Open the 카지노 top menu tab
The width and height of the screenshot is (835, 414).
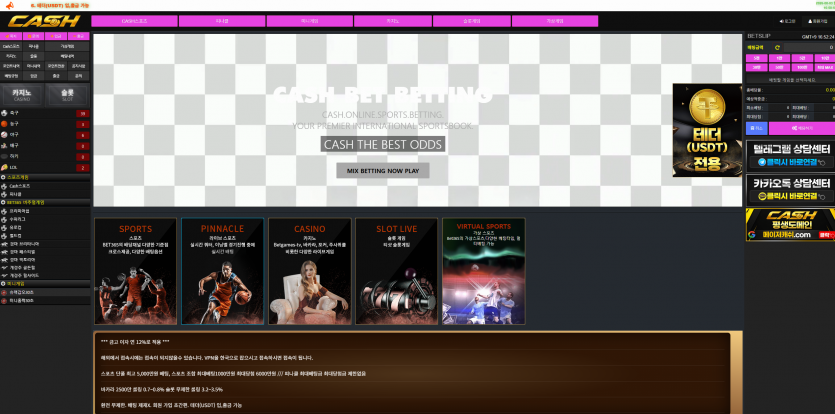[x=392, y=21]
